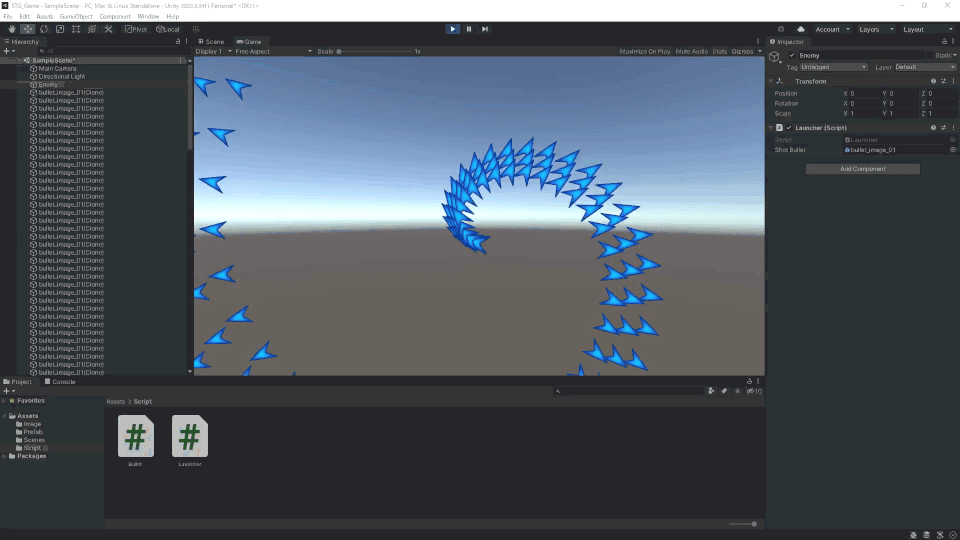Viewport: 960px width, 540px height.
Task: Switch to the Console tab
Action: [60, 381]
